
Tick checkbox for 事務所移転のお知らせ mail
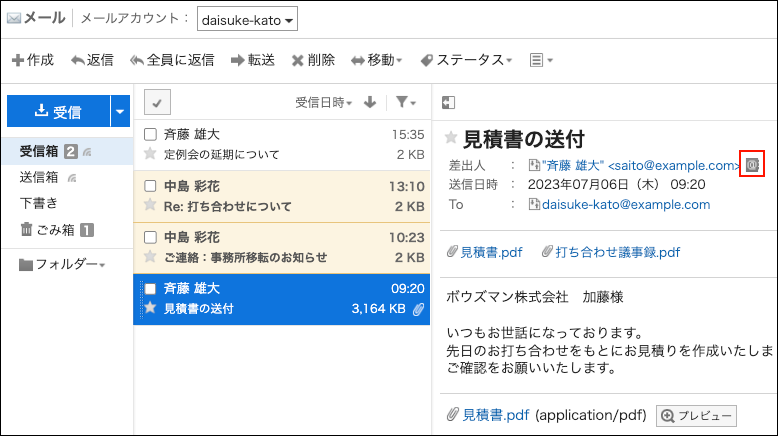tap(150, 237)
